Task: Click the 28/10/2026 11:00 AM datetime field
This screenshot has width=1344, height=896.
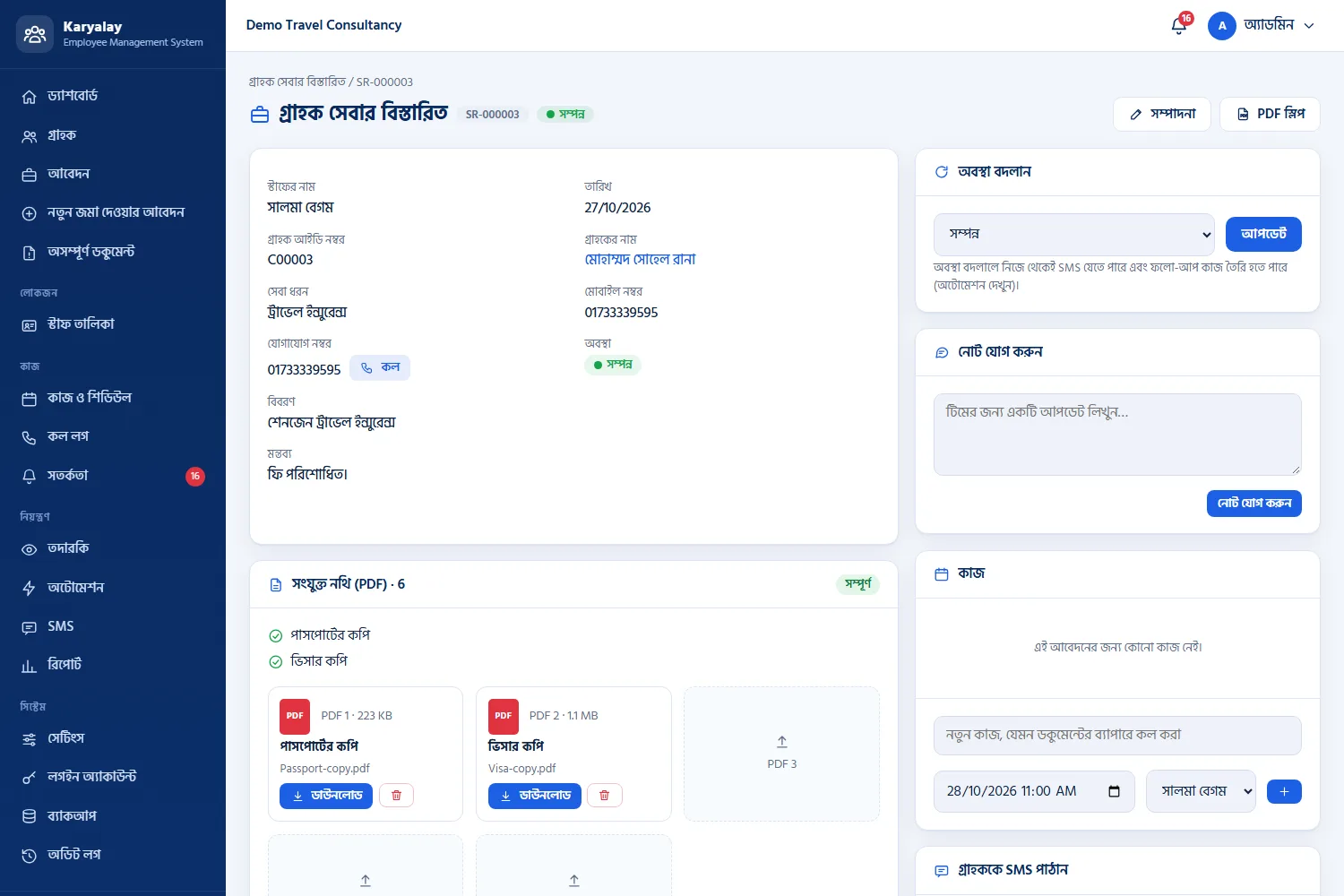Action: (x=1034, y=791)
